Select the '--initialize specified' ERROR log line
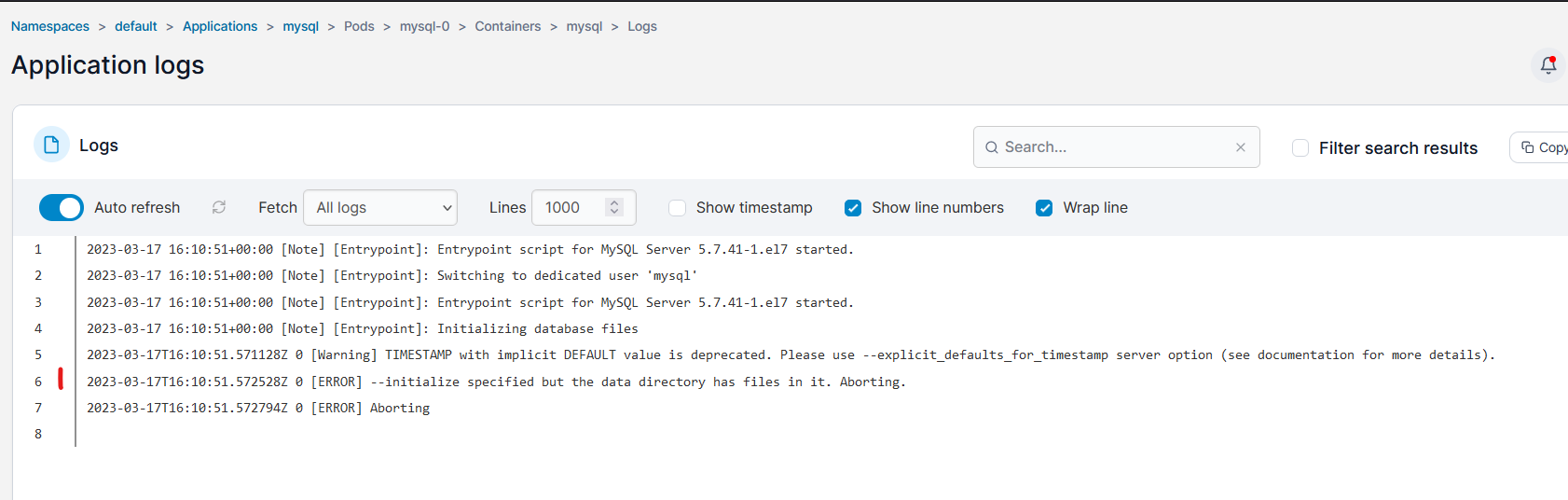The image size is (1568, 500). pos(496,382)
